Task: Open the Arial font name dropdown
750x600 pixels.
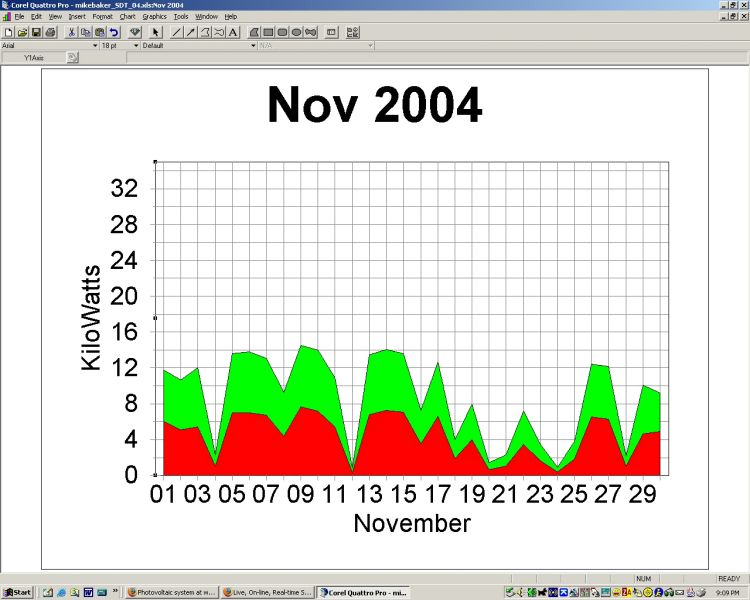Action: 95,45
